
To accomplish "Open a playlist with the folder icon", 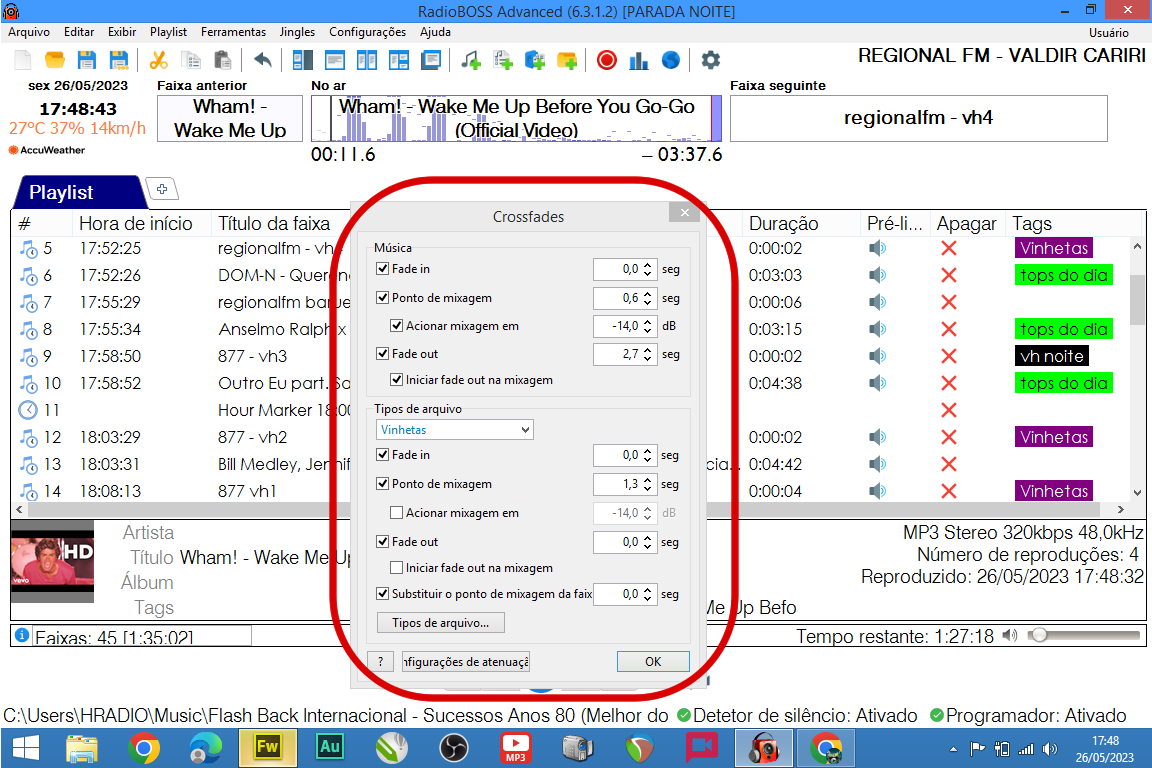I will pos(54,60).
